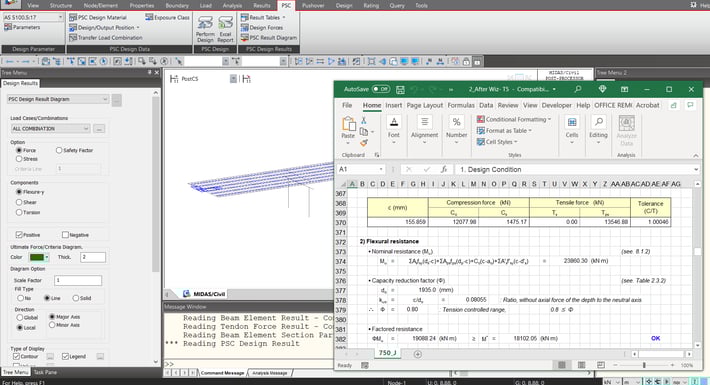Click the Excel zoom slider handle

tap(644, 365)
